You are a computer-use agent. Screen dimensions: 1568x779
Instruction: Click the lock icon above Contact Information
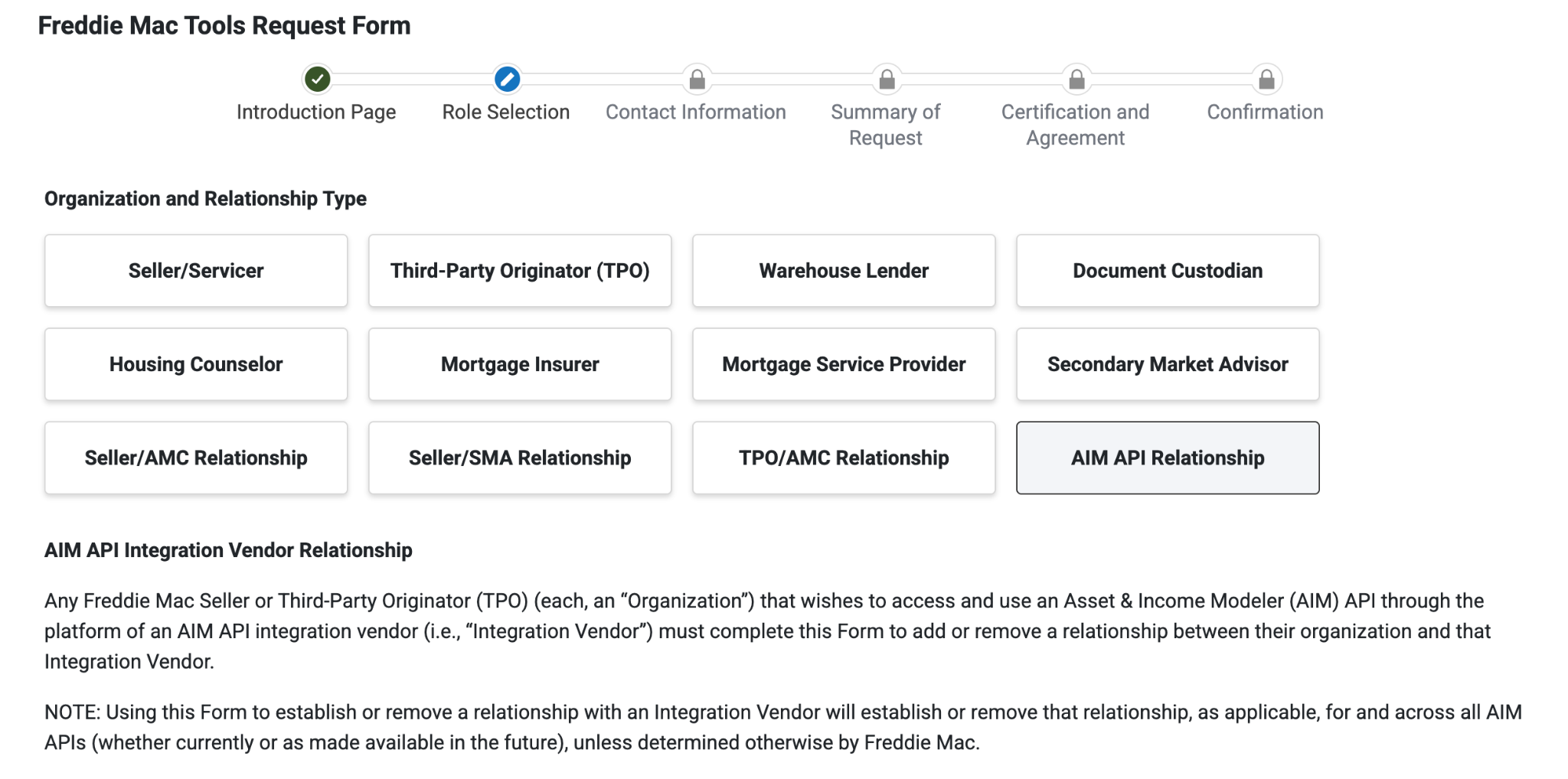point(697,79)
